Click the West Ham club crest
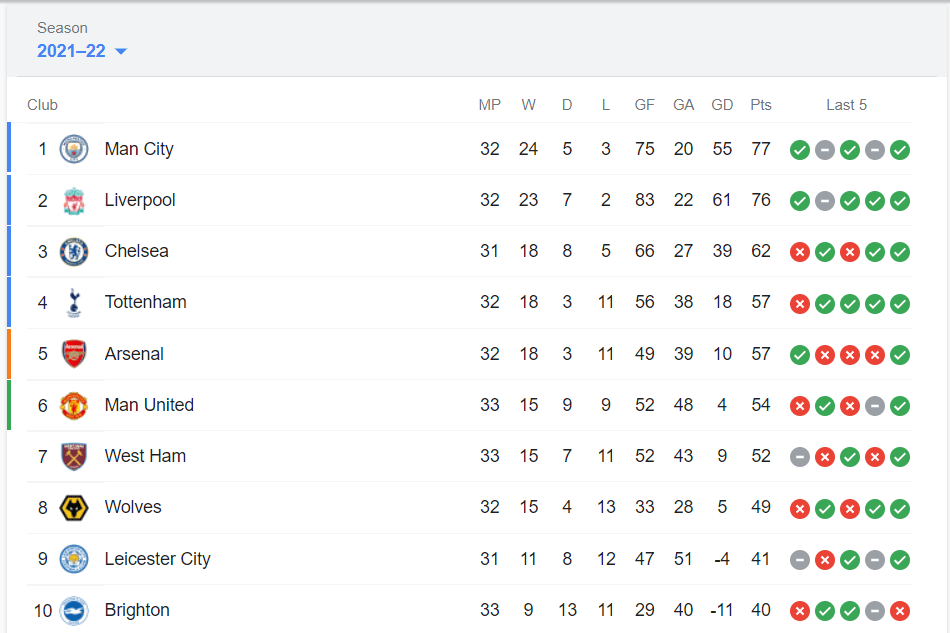The image size is (950, 633). coord(74,456)
